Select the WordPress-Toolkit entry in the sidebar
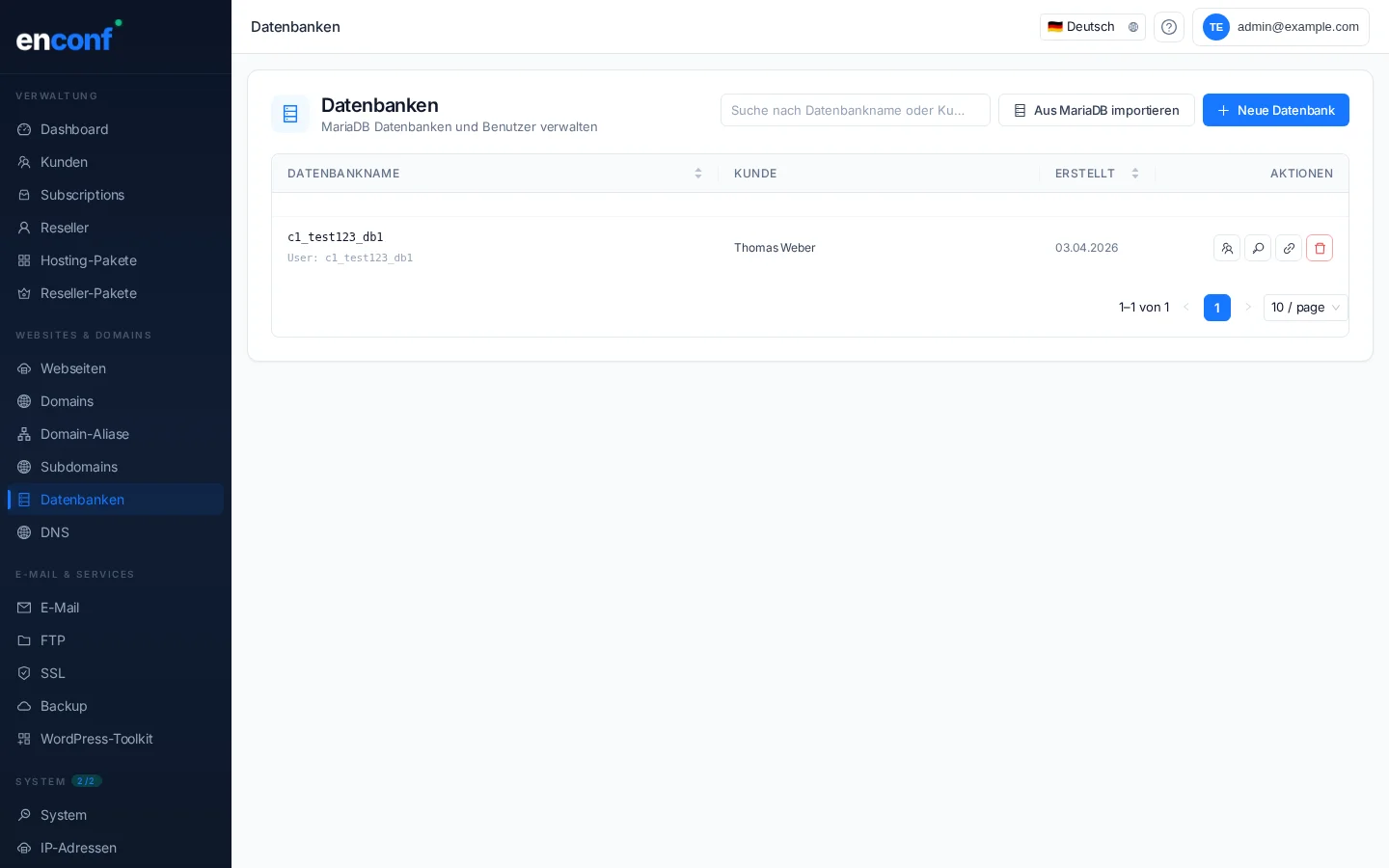The height and width of the screenshot is (868, 1389). coord(96,739)
